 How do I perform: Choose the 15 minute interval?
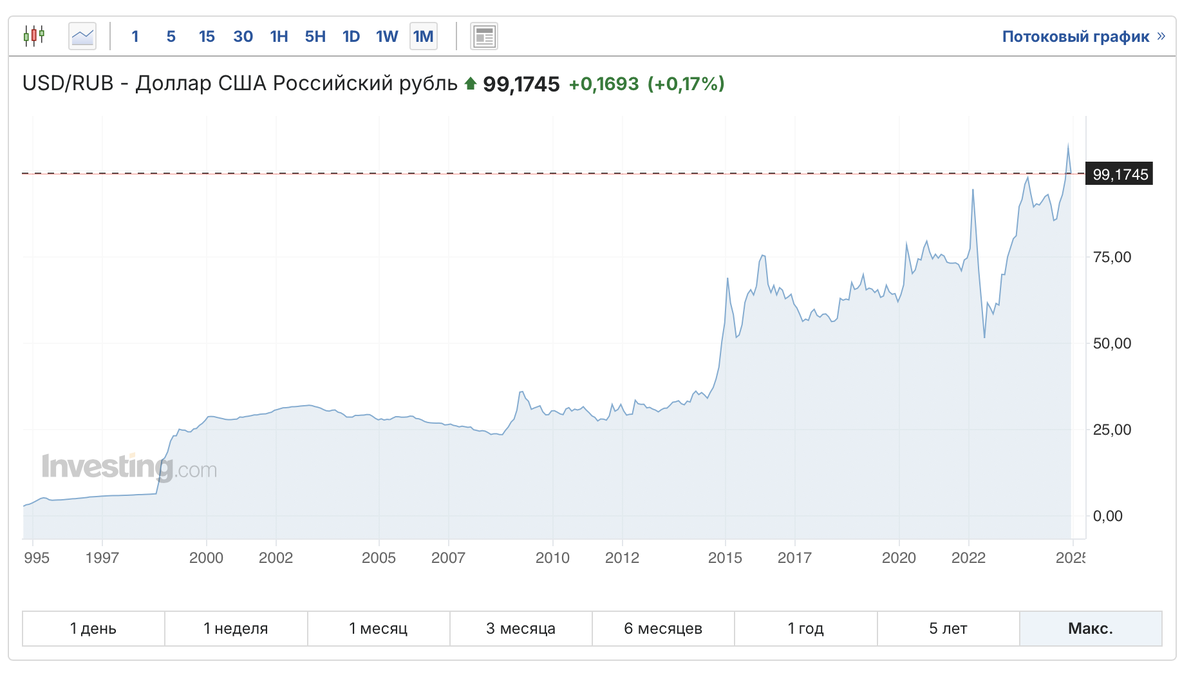[207, 36]
